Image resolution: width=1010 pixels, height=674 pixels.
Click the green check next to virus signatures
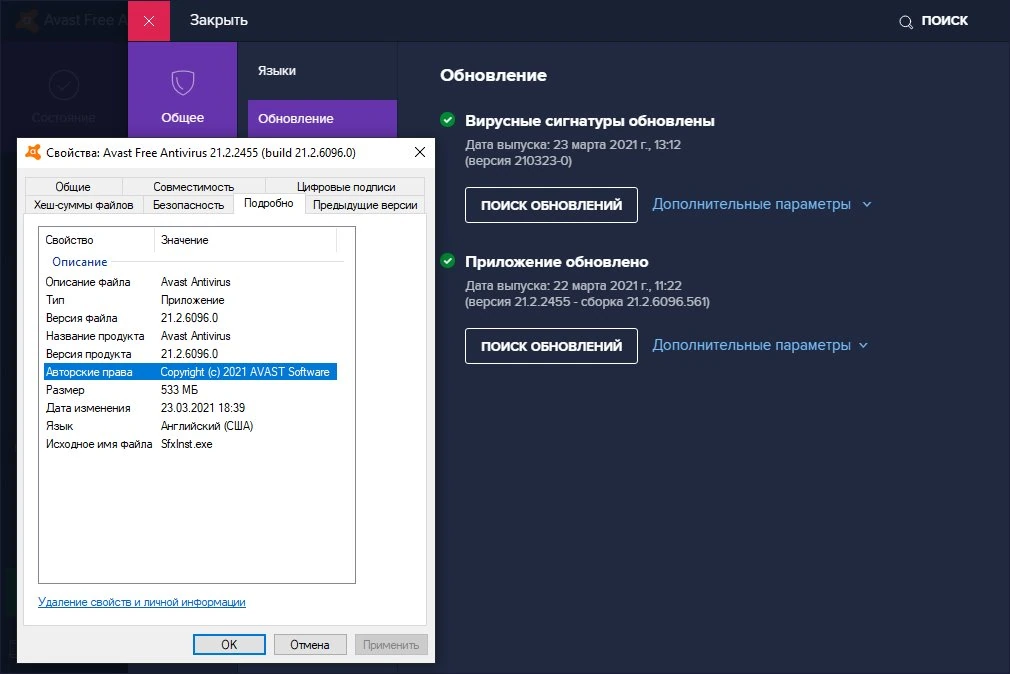tap(448, 120)
